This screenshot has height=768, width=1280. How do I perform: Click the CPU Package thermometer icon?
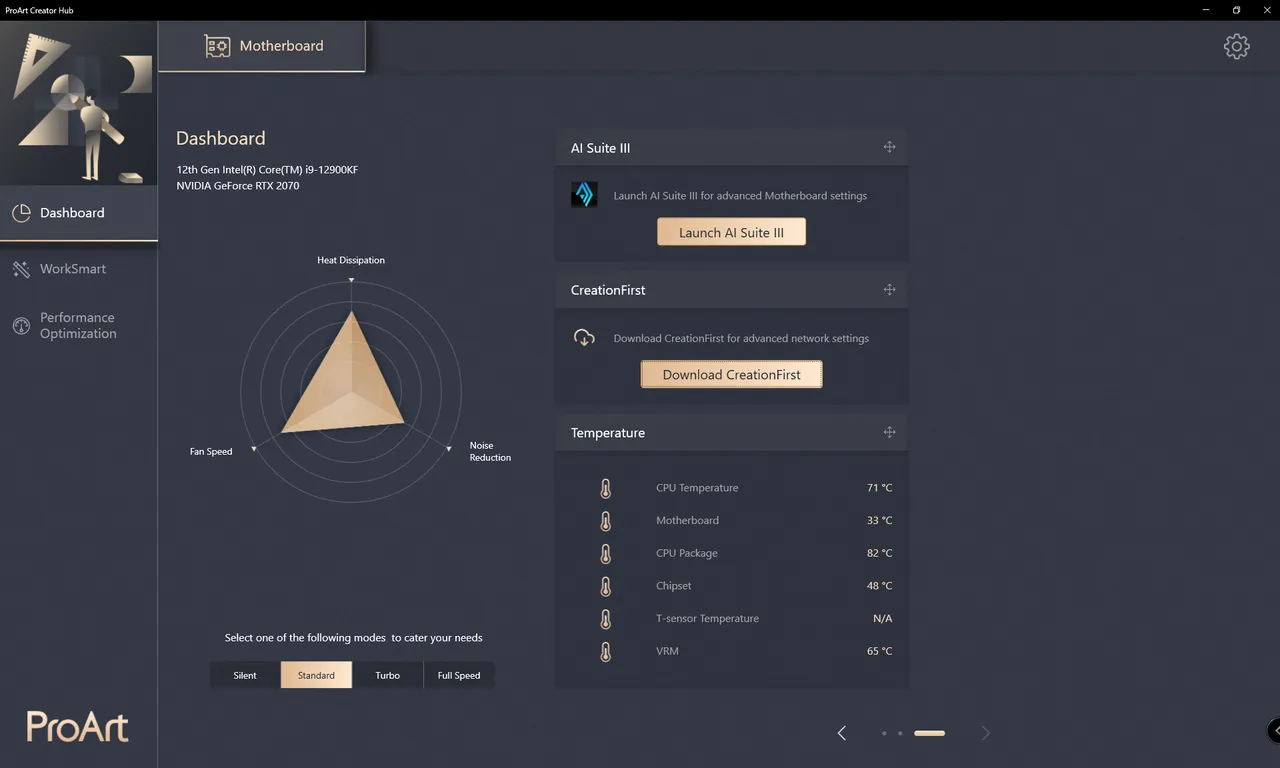605,553
